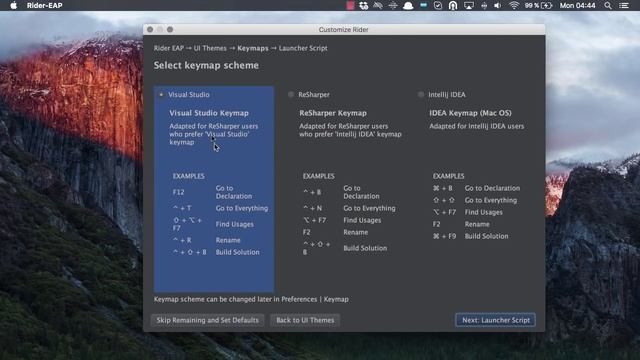Screen dimensions: 640x360
Task: Click 'UI Themes' in the breadcrumb
Action: coord(210,48)
